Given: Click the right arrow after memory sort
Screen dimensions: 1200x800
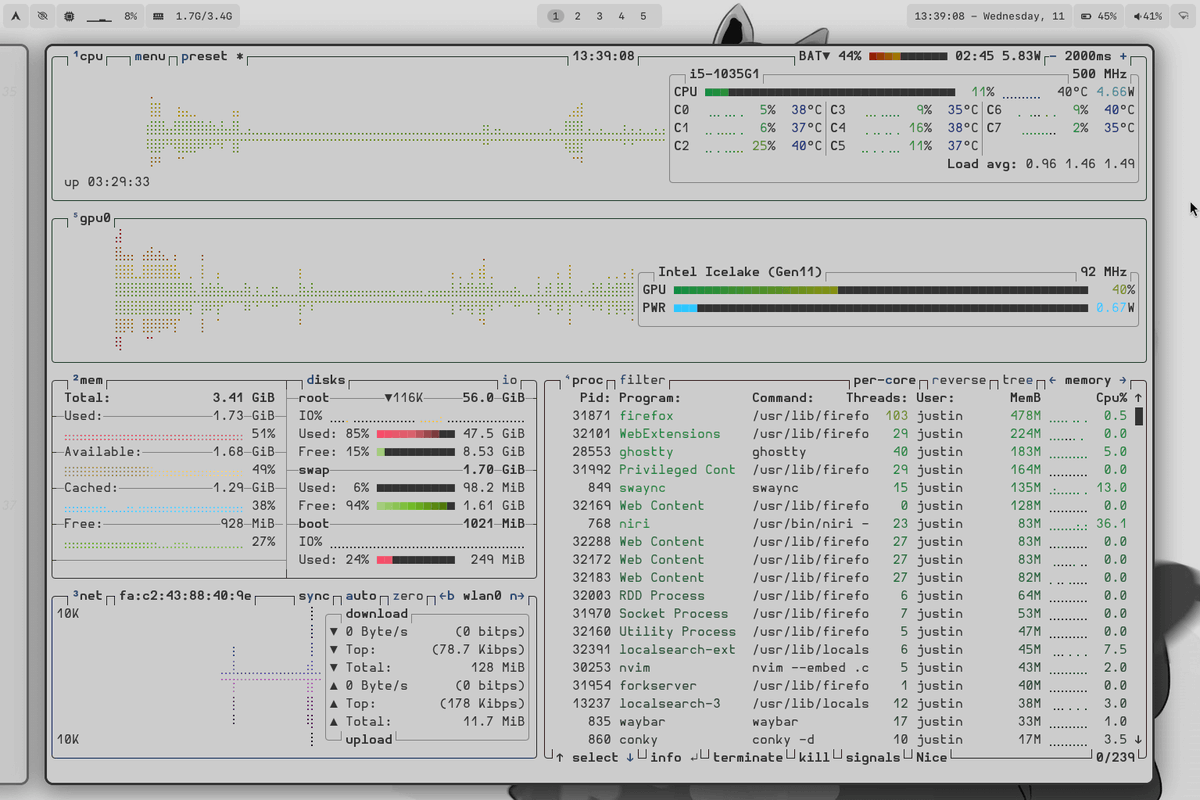Looking at the screenshot, I should (x=1123, y=380).
